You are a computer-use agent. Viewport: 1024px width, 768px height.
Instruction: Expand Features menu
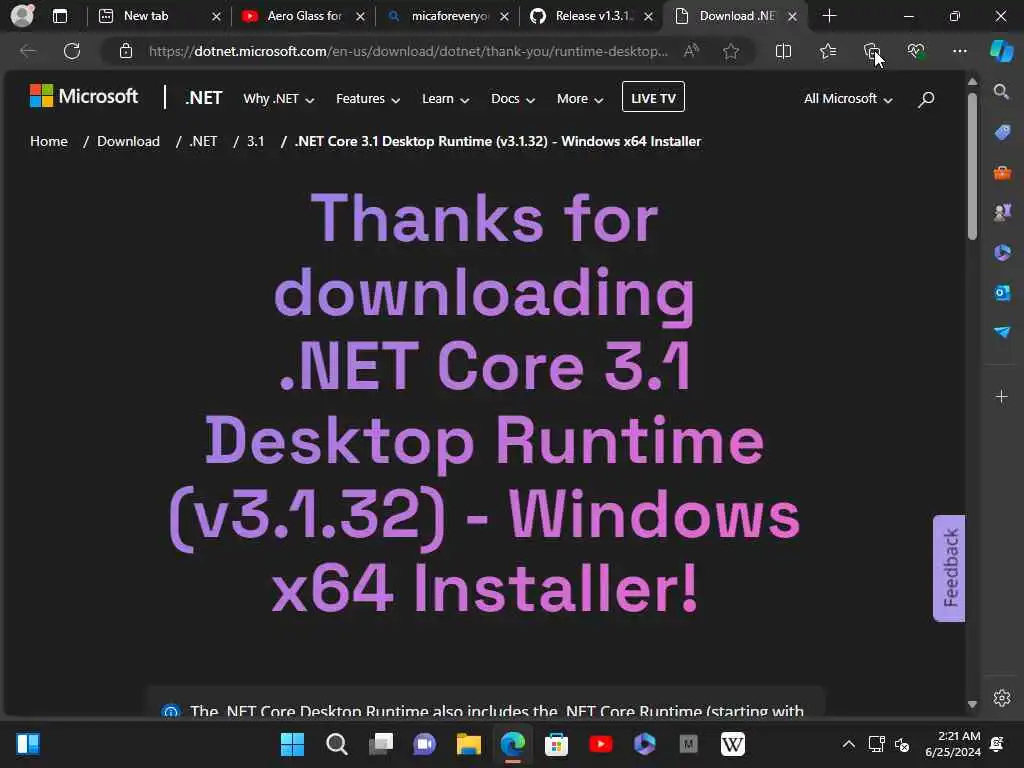pyautogui.click(x=368, y=99)
